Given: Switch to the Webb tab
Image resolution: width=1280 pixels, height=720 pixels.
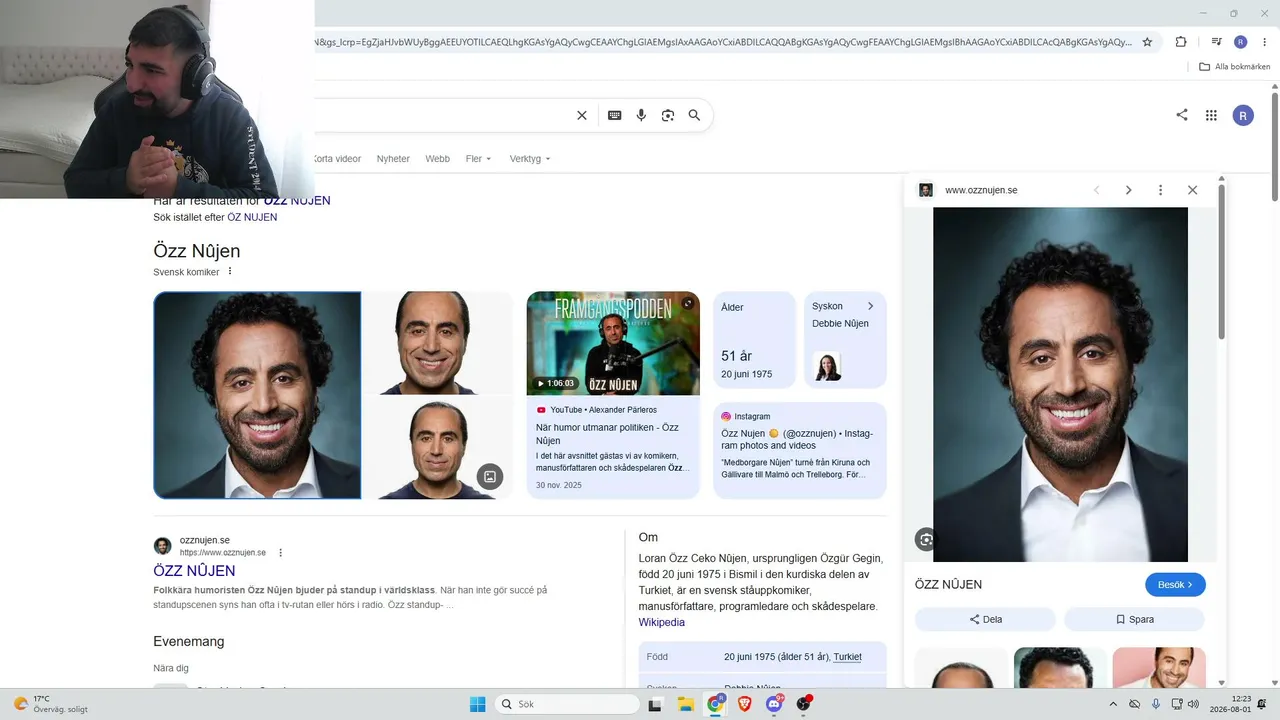Looking at the screenshot, I should point(438,159).
